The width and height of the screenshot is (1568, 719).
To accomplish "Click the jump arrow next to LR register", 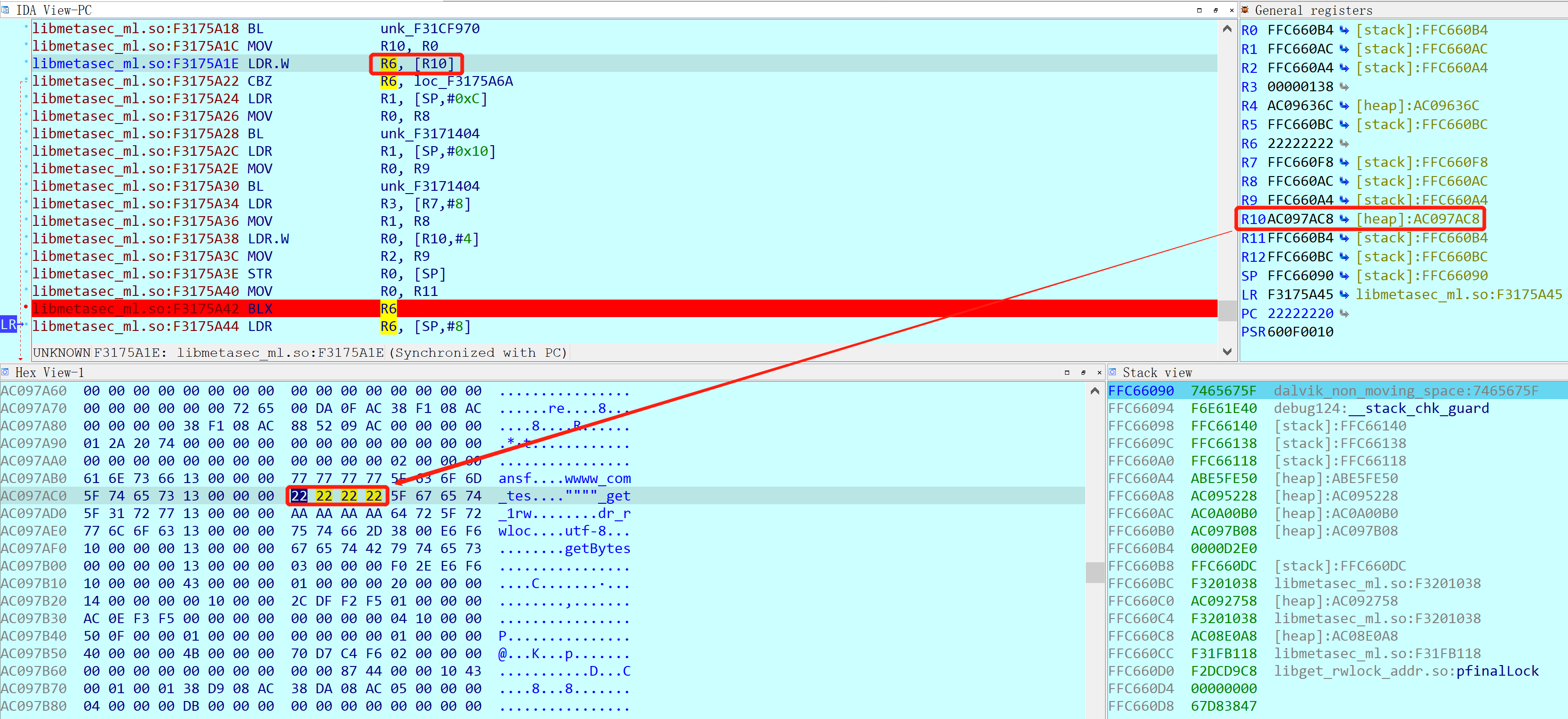I will point(1344,295).
